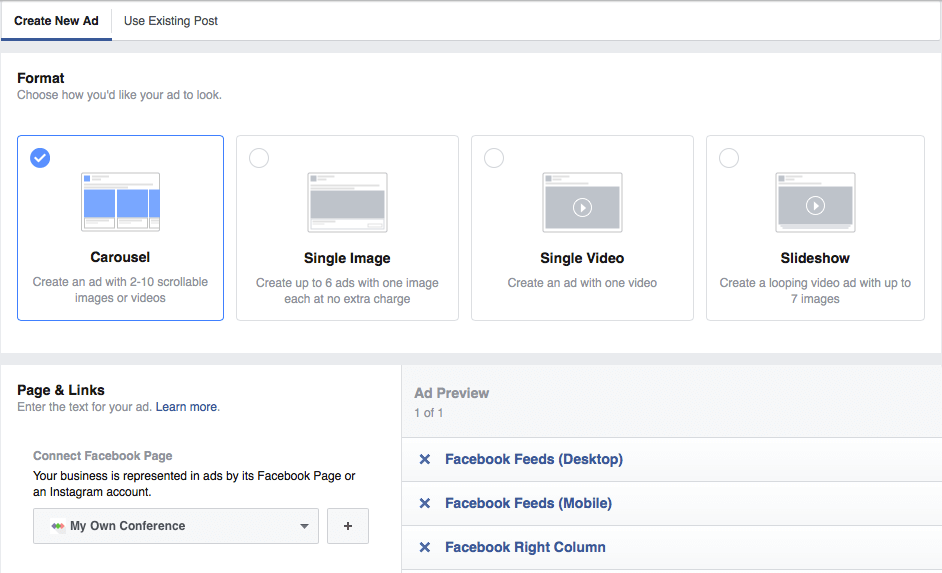Open the Facebook Feeds (Mobile) preview
The width and height of the screenshot is (942, 573).
(528, 503)
